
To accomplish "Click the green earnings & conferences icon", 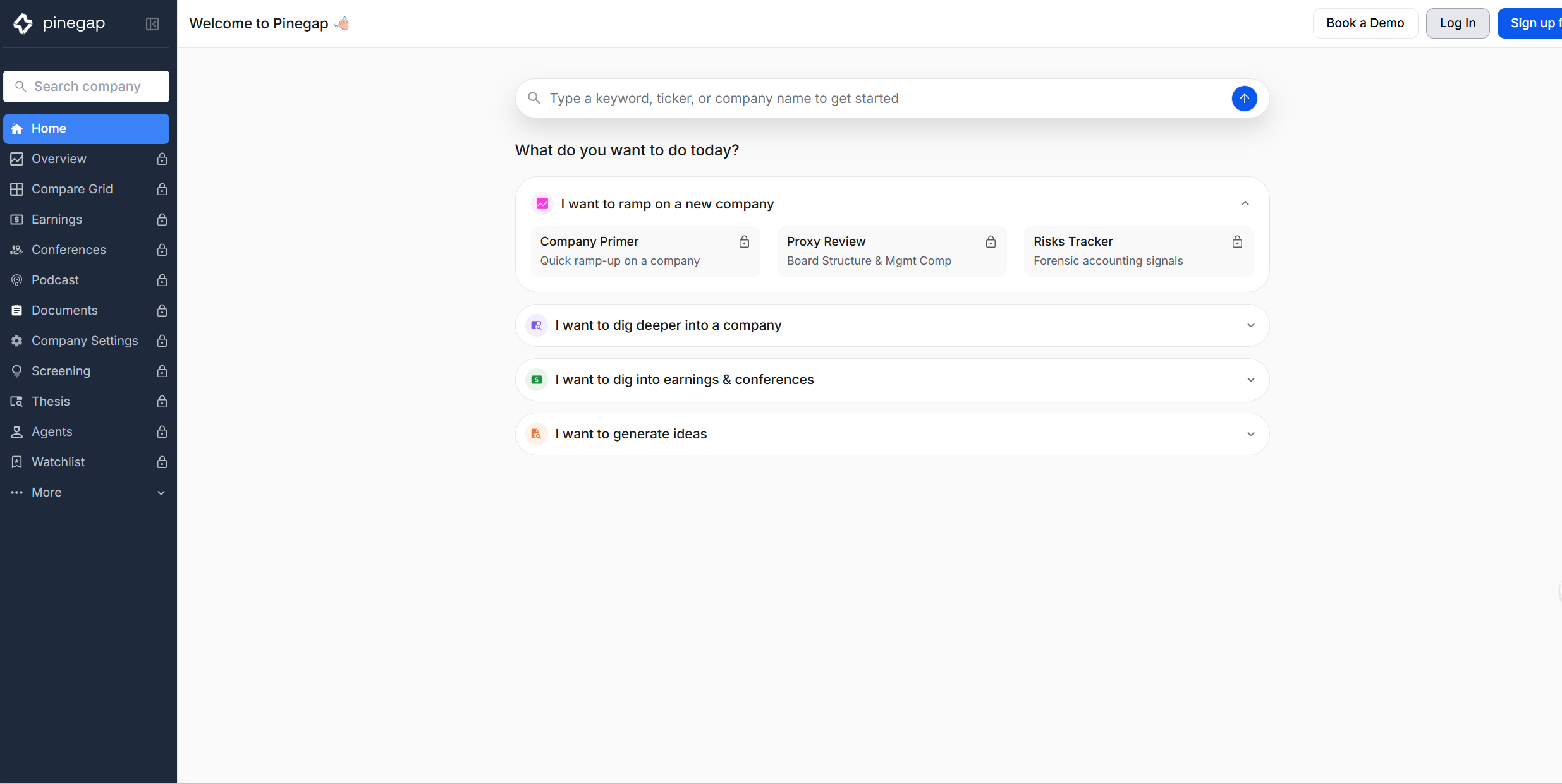I will 537,380.
